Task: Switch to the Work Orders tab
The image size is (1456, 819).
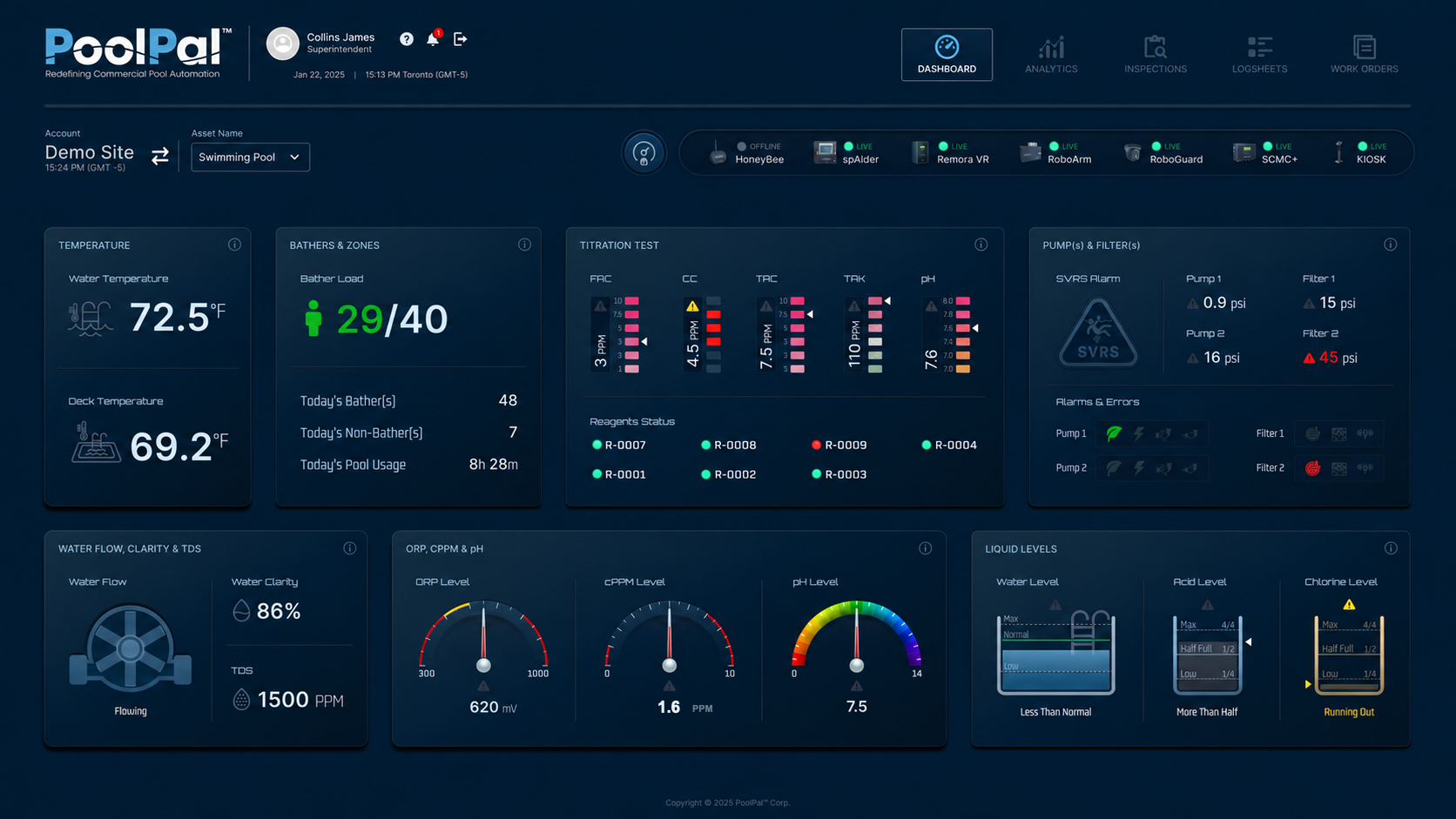Action: point(1364,55)
